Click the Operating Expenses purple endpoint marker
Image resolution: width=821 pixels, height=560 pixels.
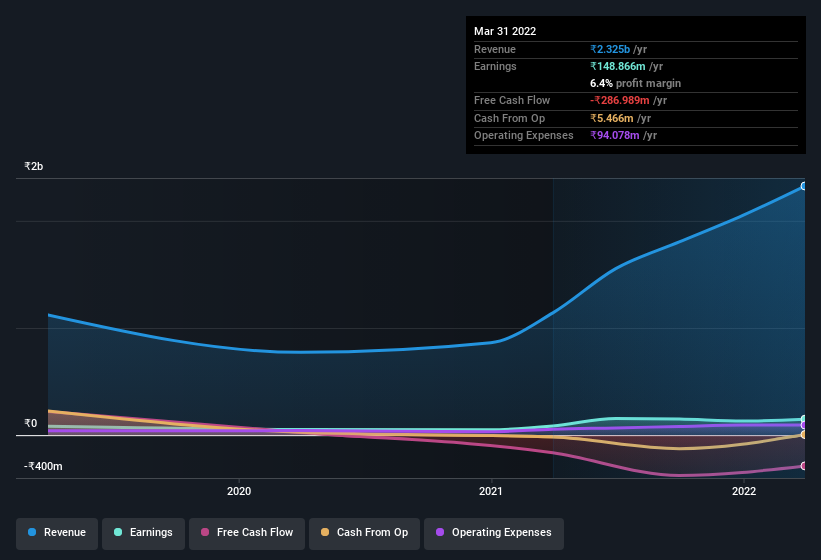pos(804,425)
